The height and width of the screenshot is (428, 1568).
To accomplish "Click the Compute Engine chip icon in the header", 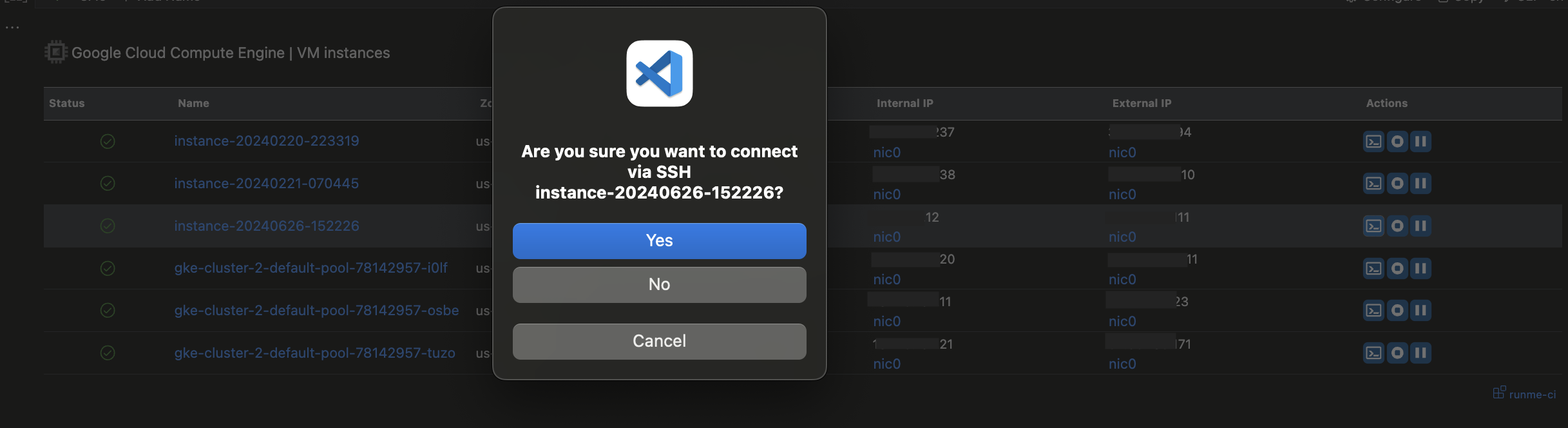I will [56, 52].
